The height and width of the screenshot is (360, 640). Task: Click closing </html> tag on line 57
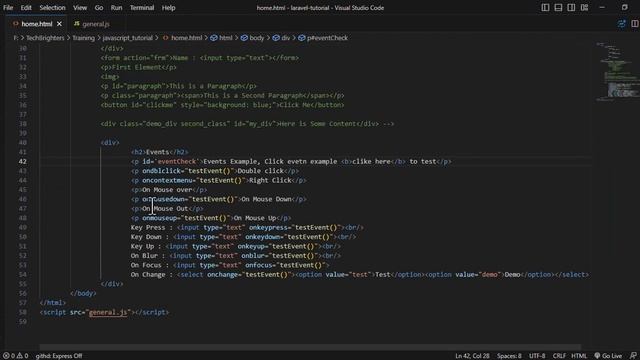coord(53,303)
